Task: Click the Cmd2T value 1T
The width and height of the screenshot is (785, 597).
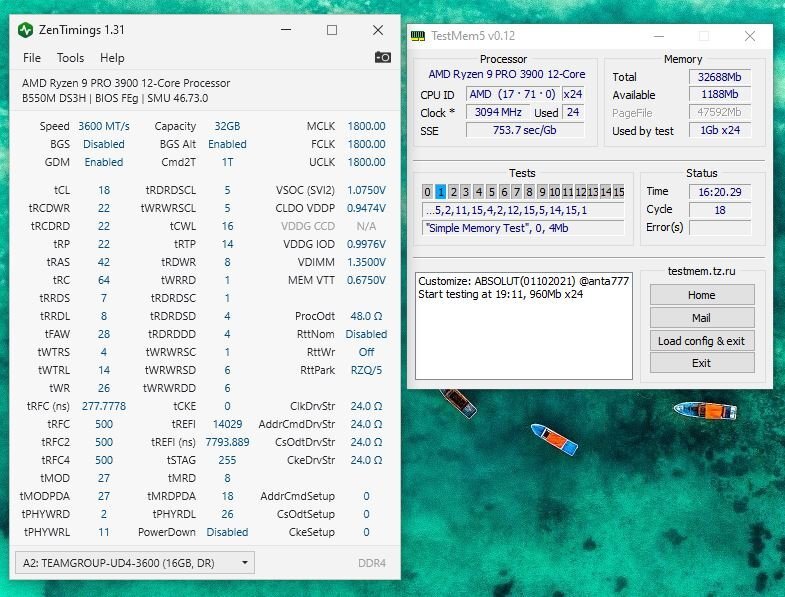Action: pyautogui.click(x=227, y=162)
